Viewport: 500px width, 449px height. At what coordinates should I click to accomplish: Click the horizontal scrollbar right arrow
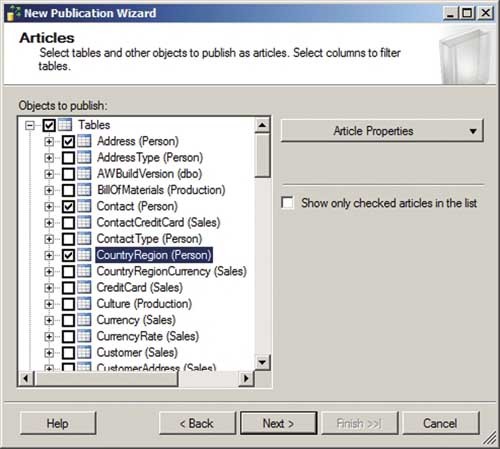pyautogui.click(x=246, y=379)
